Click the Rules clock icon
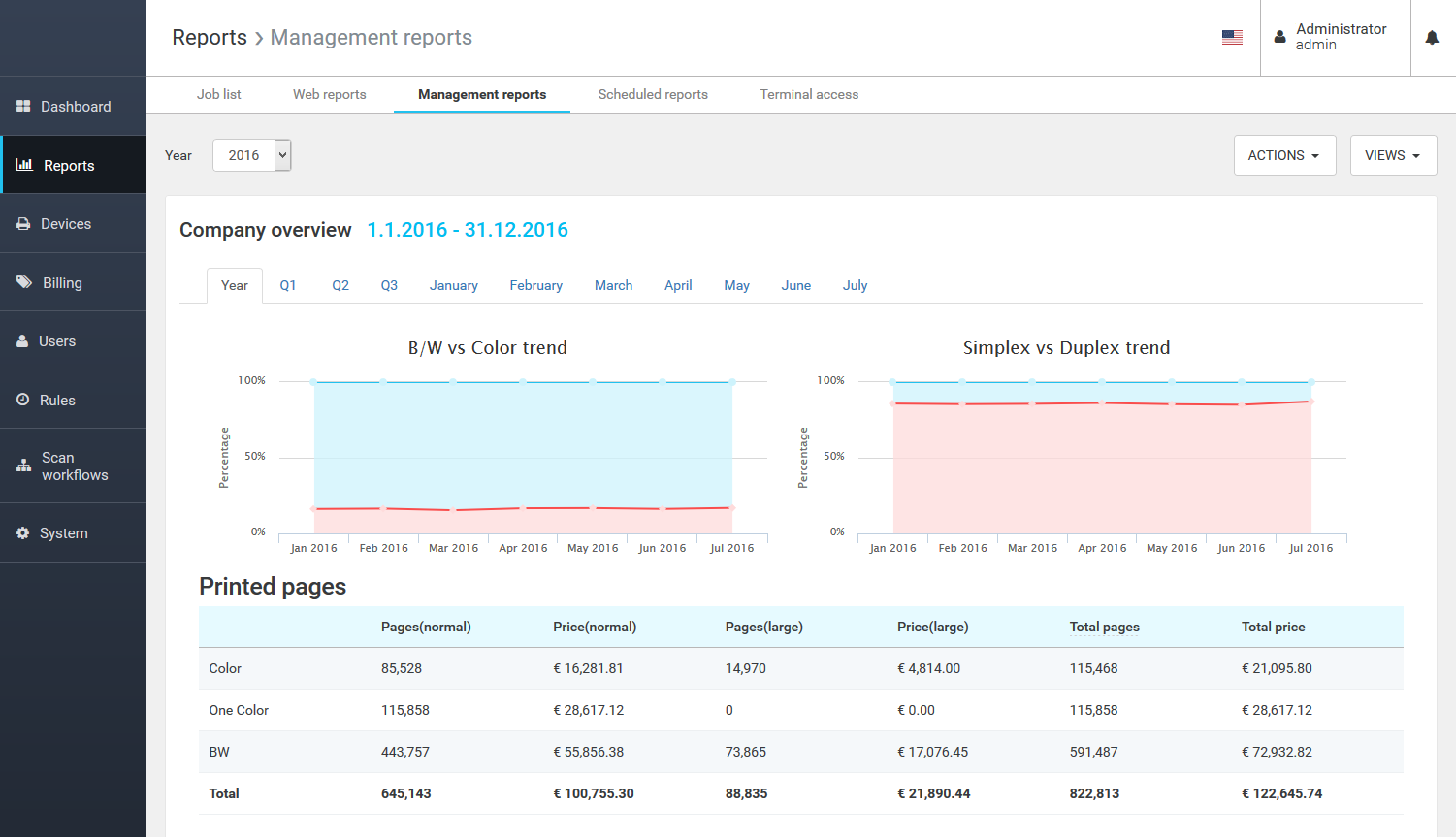 pyautogui.click(x=23, y=400)
